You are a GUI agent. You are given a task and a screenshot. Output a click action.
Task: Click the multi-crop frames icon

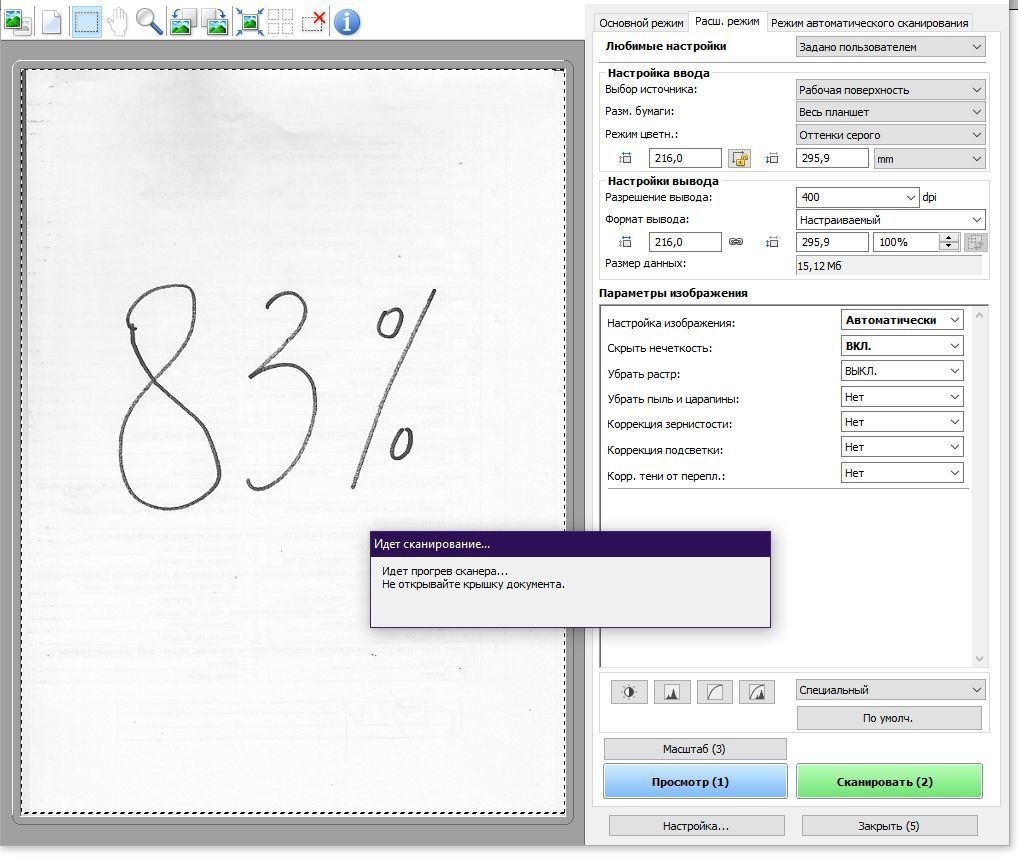[x=280, y=22]
